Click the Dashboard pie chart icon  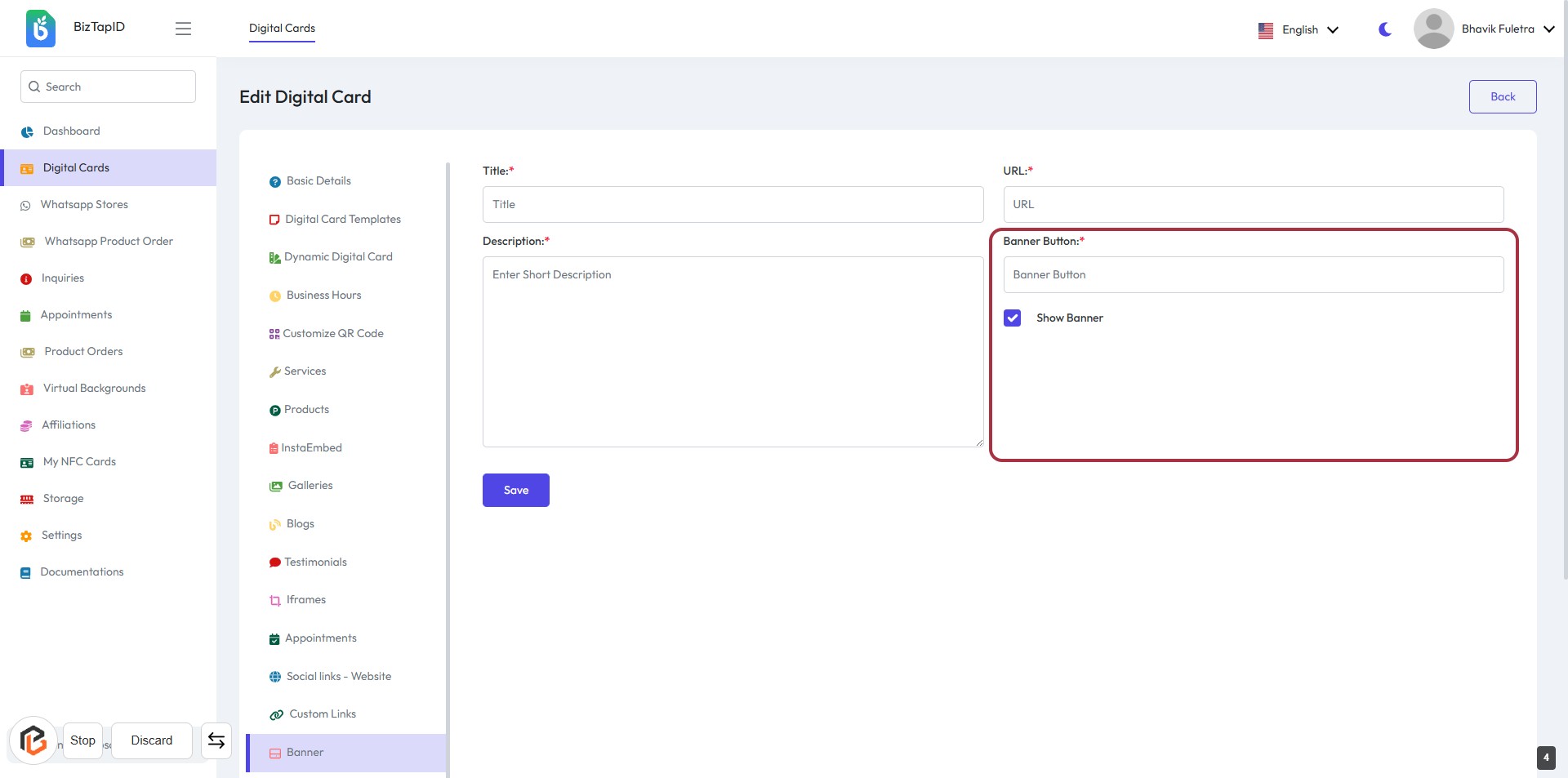coord(27,131)
